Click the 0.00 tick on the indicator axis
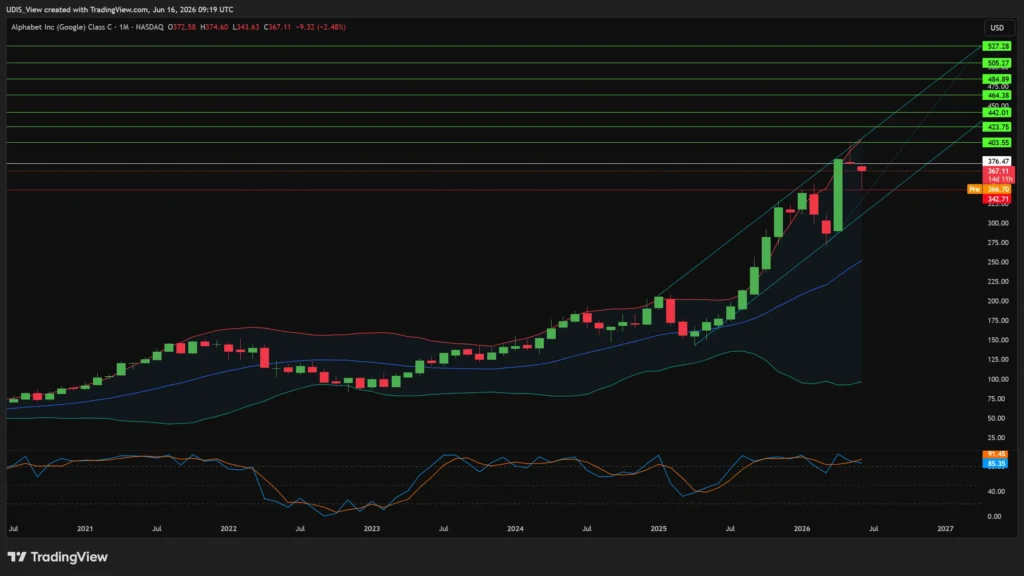Viewport: 1024px width, 576px height. coord(995,517)
